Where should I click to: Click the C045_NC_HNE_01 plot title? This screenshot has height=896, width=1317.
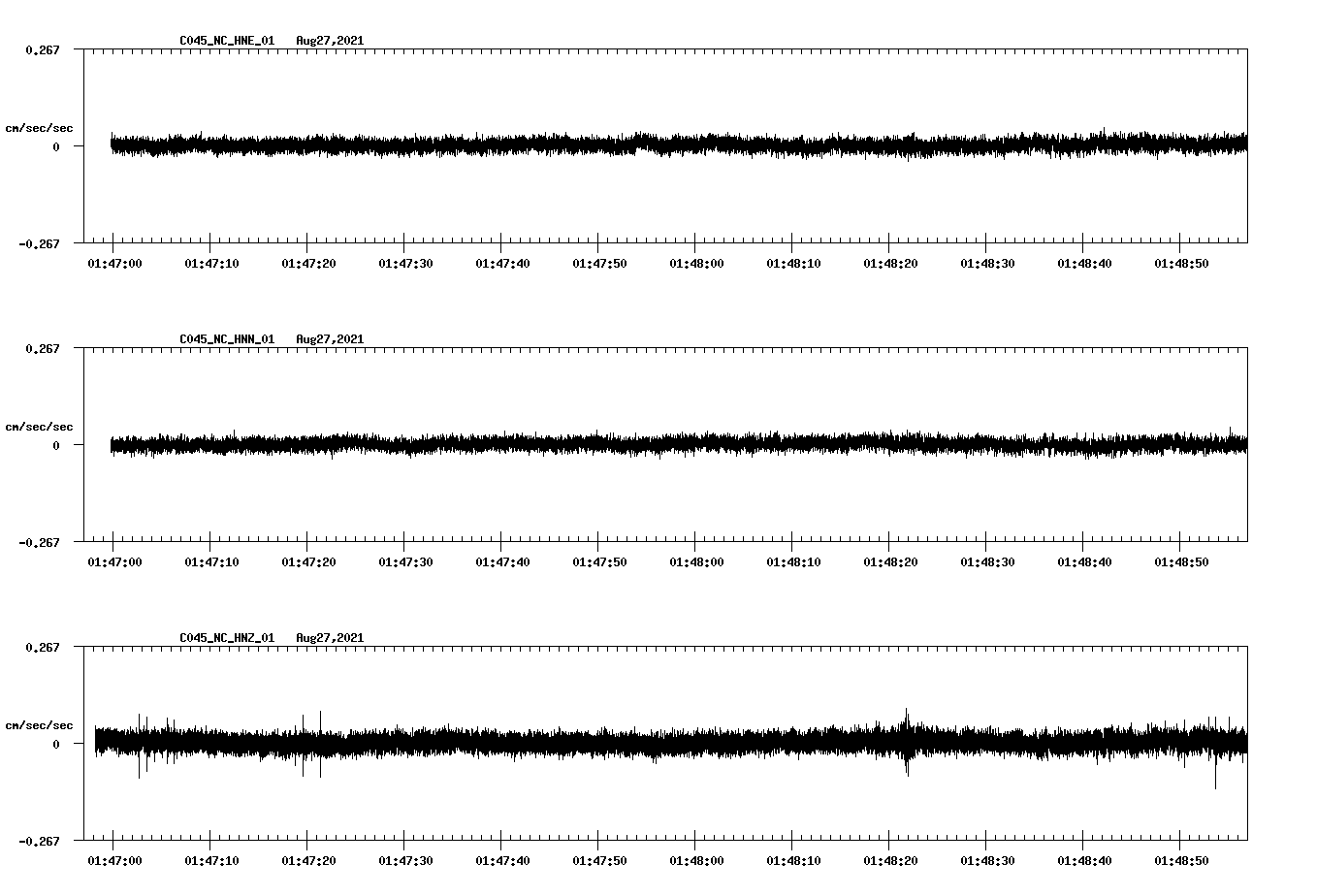coord(227,41)
